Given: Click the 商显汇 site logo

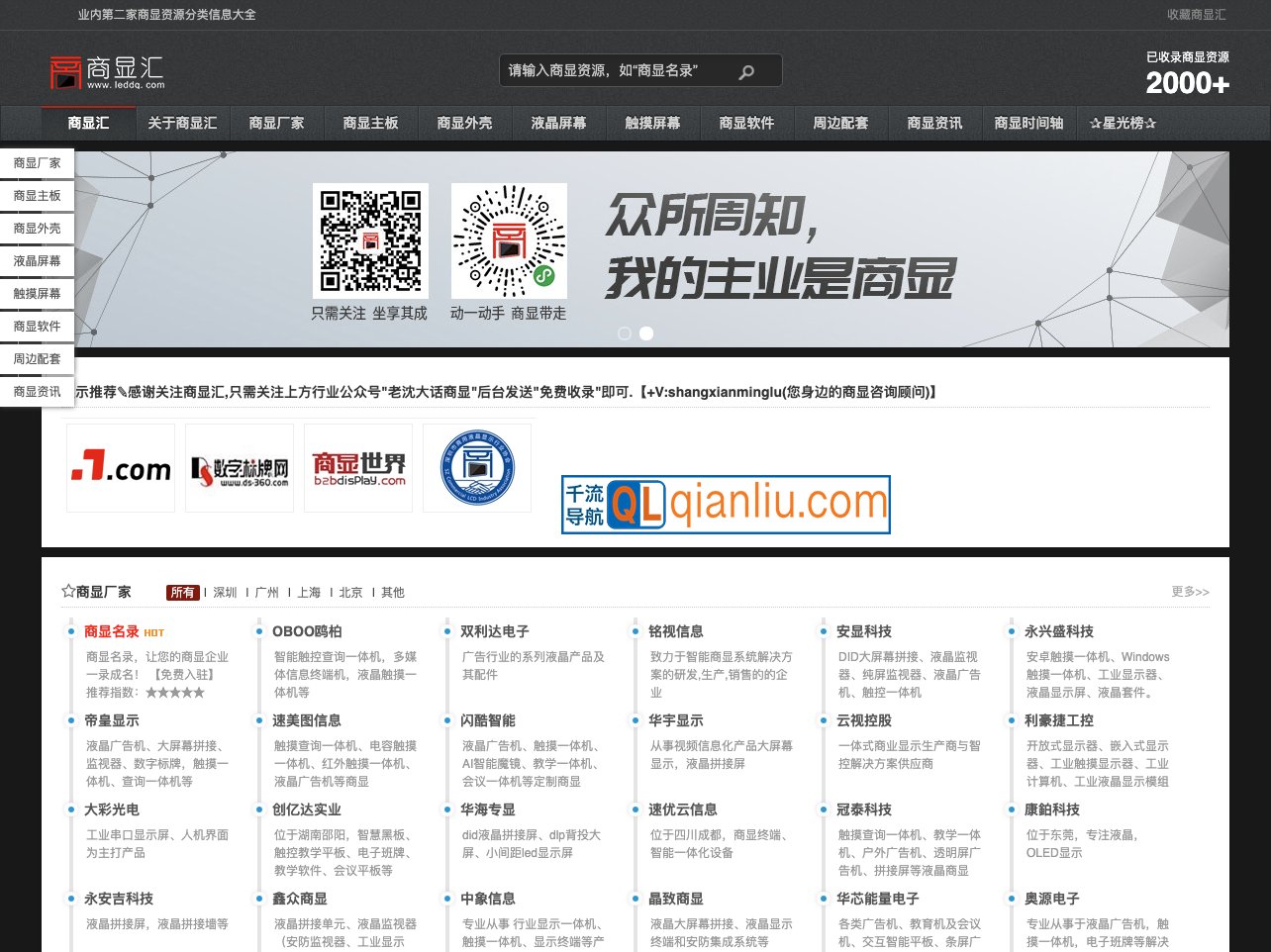Looking at the screenshot, I should [106, 70].
